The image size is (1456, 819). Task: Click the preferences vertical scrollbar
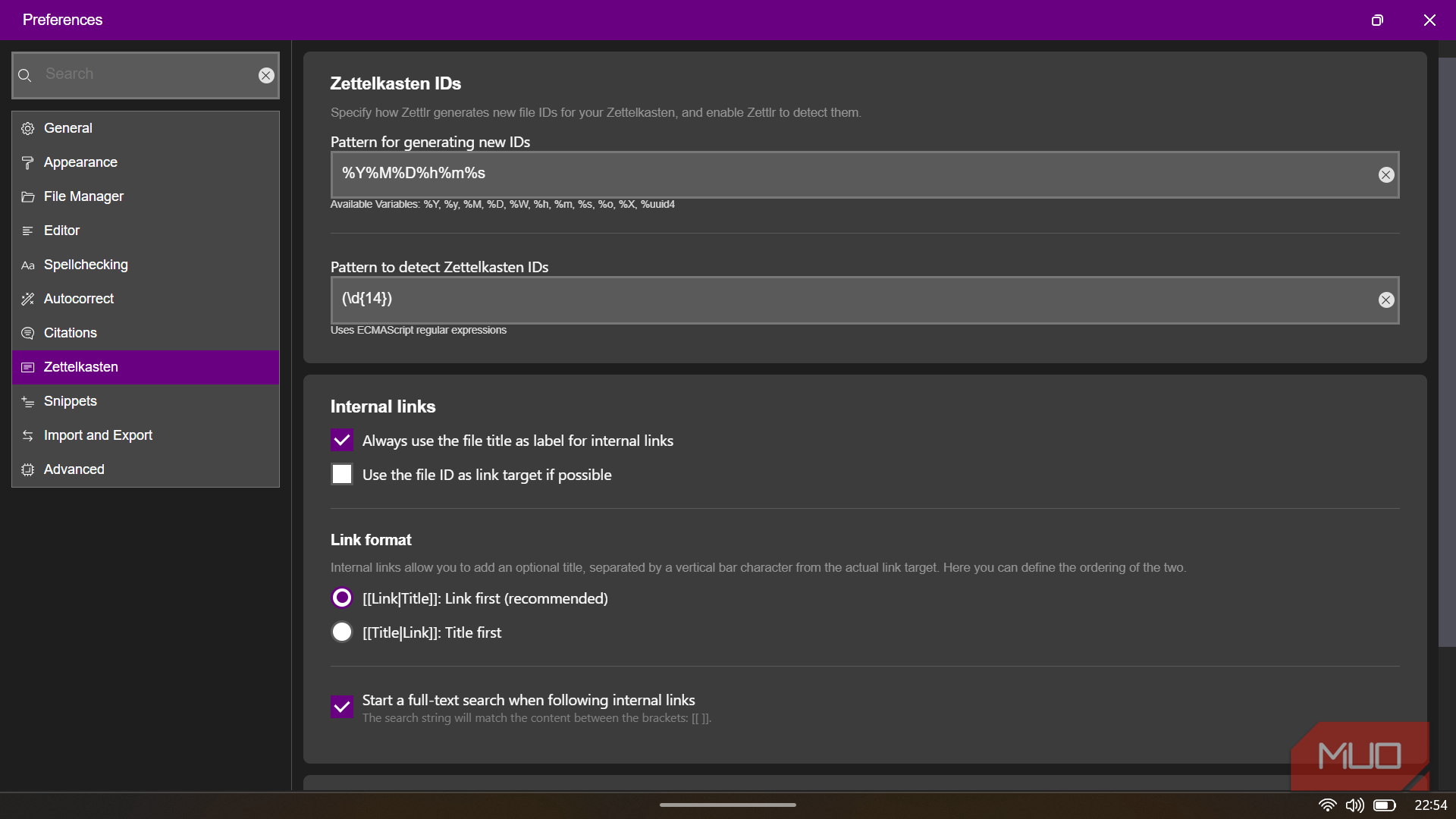1447,353
